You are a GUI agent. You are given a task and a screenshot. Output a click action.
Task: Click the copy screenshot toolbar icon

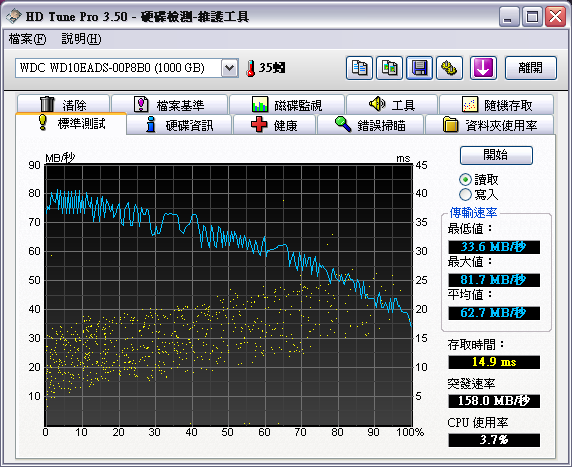click(389, 68)
